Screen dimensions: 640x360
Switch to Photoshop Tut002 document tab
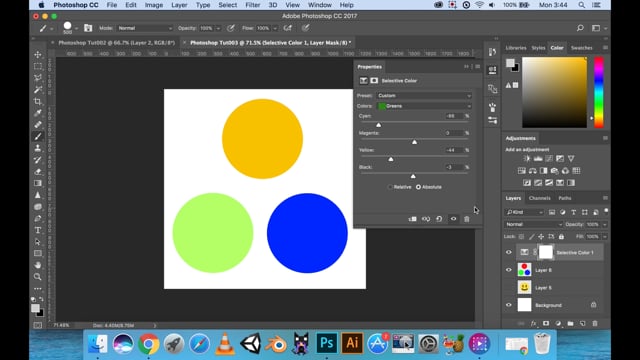click(x=116, y=42)
